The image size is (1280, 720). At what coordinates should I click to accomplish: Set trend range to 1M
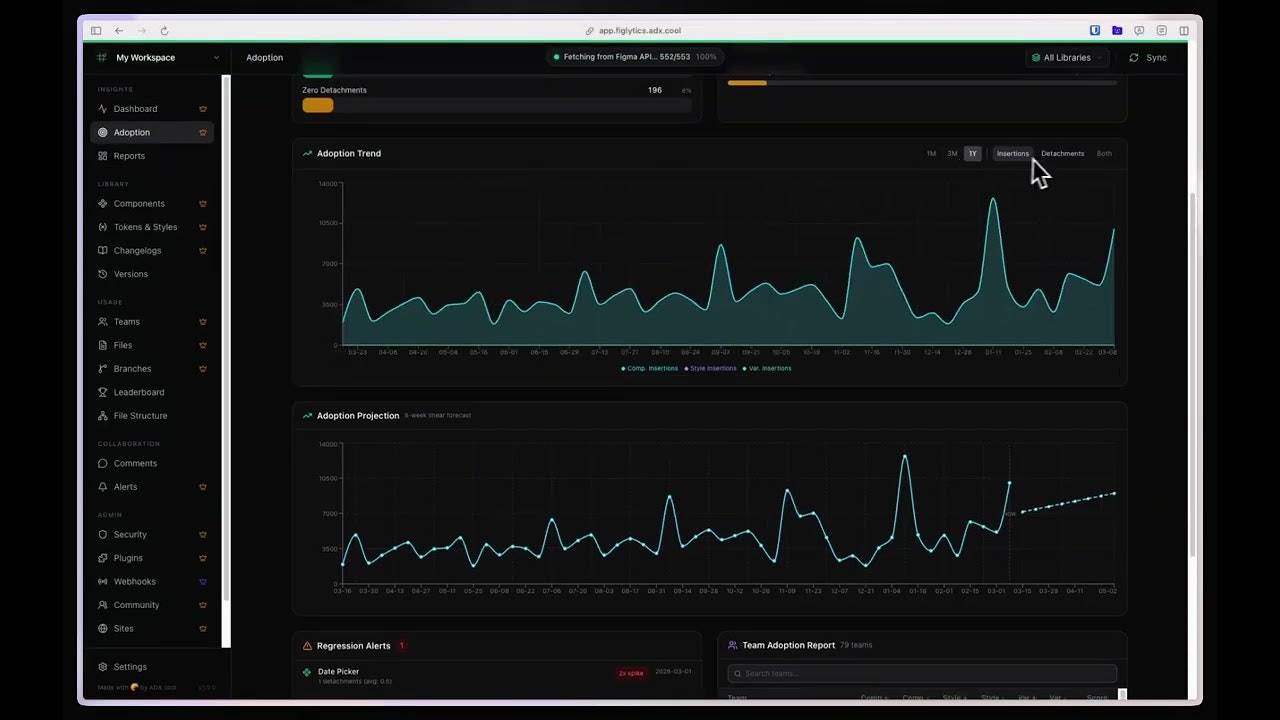point(931,154)
